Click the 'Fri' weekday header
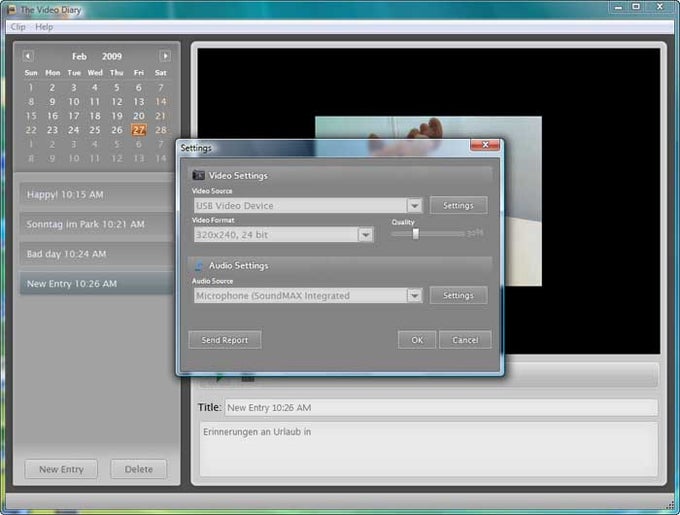Image resolution: width=680 pixels, height=515 pixels. point(139,72)
